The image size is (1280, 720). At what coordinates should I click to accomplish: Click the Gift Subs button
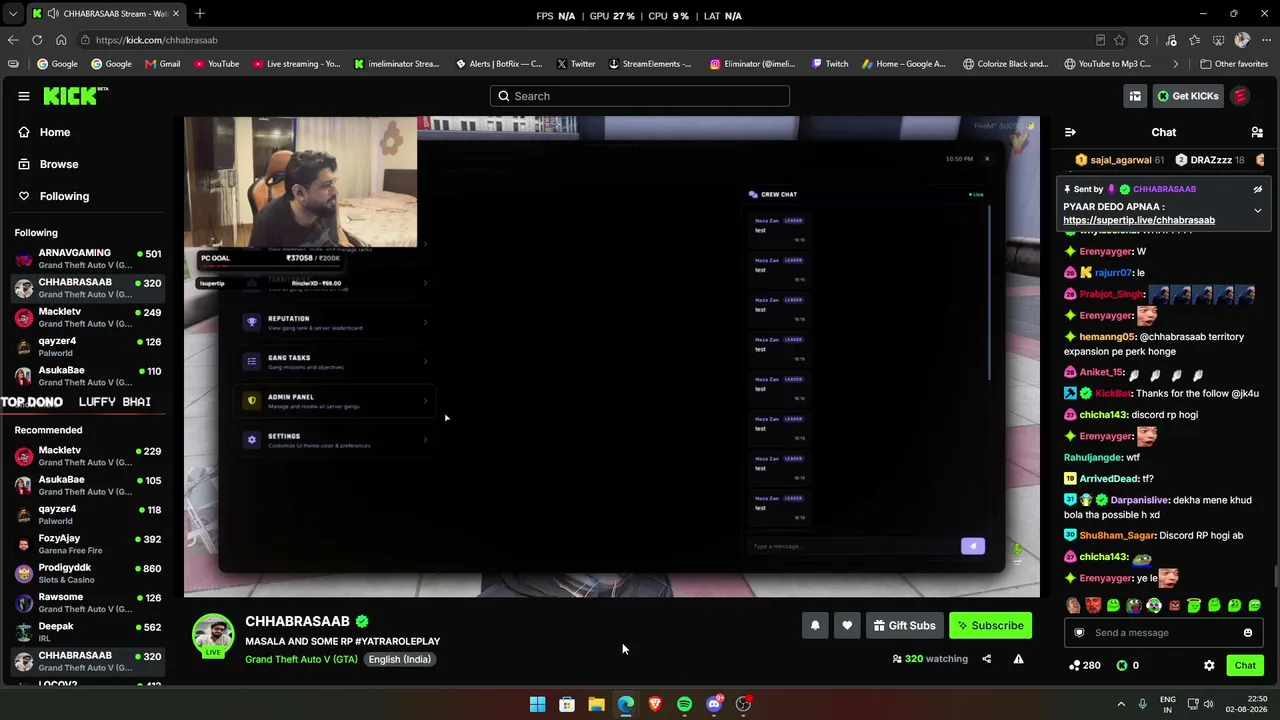pos(904,626)
